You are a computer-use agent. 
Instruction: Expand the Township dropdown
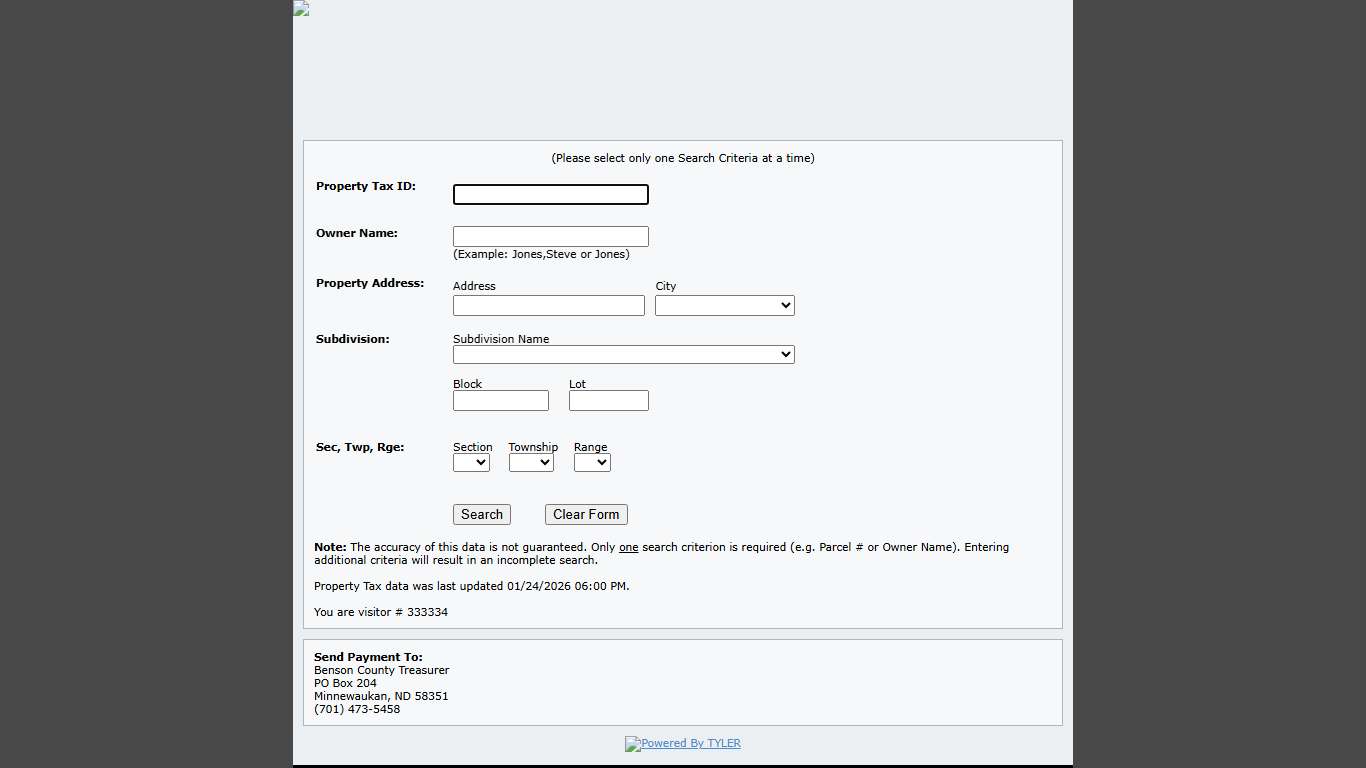coord(530,463)
